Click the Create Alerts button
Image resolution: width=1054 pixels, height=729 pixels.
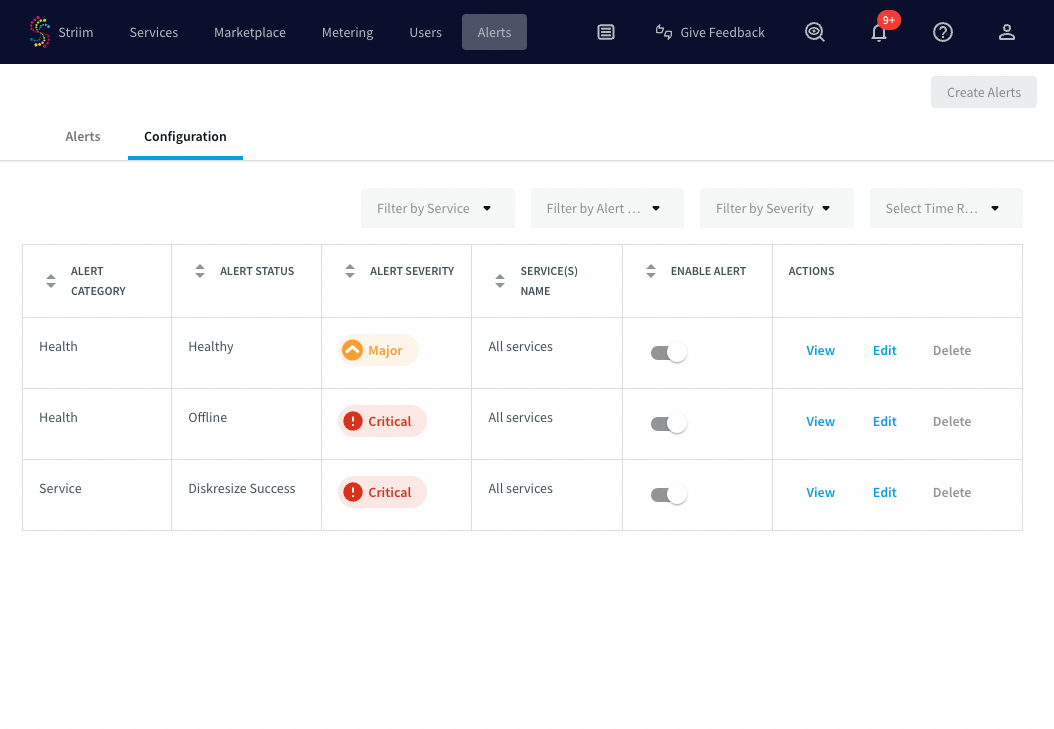point(983,92)
